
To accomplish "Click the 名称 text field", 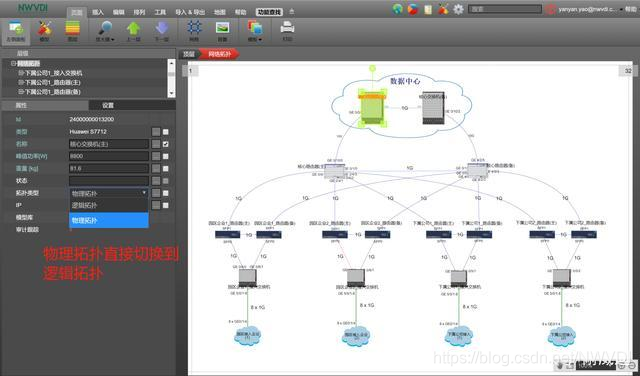I will (109, 144).
